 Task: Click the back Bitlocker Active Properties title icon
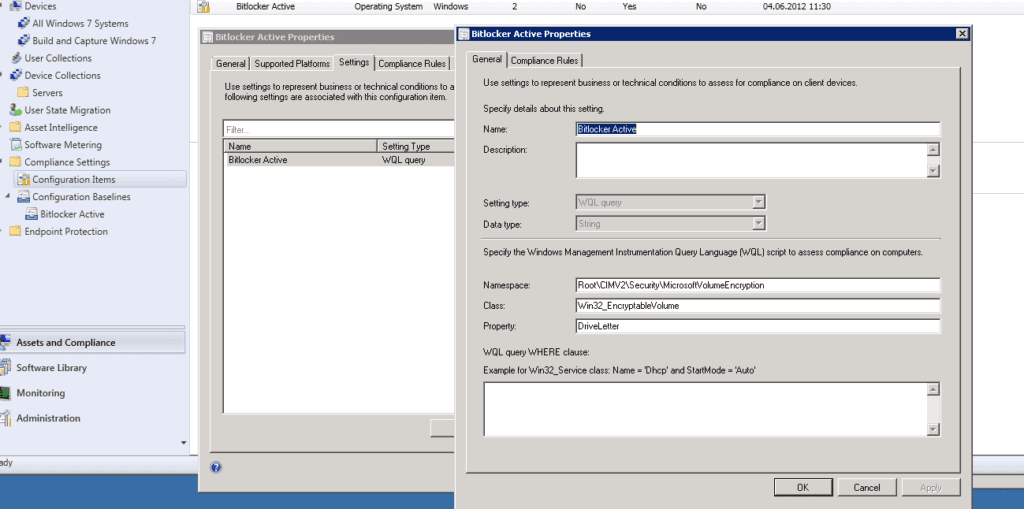click(208, 37)
